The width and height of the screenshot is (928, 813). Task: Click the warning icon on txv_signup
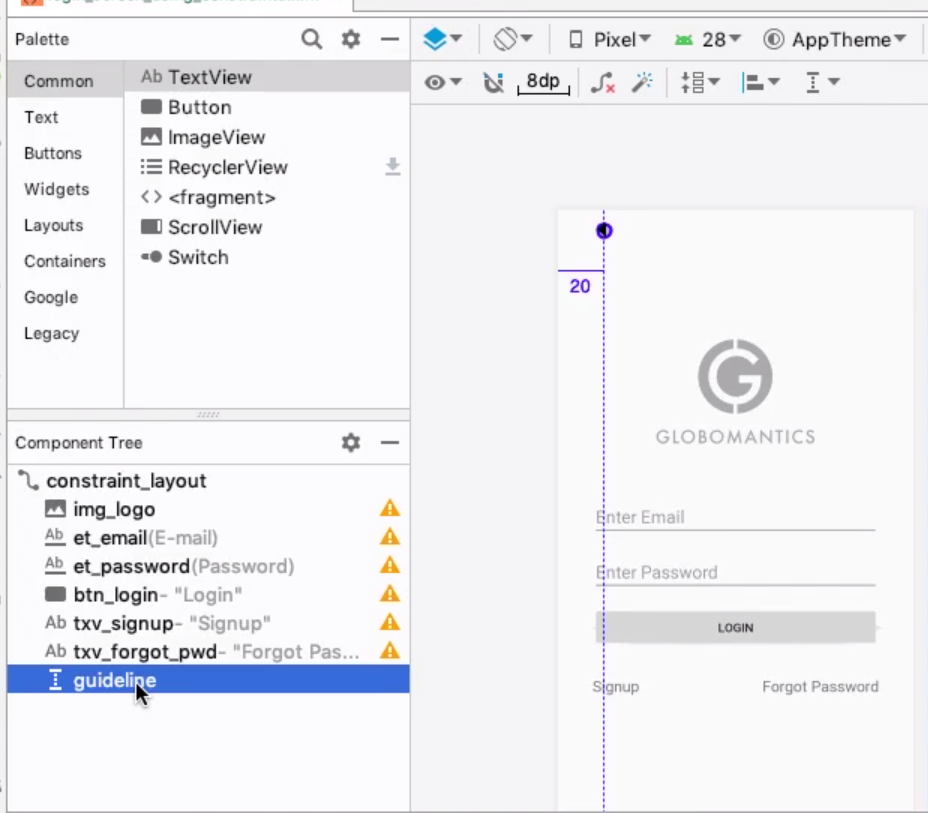[x=390, y=622]
